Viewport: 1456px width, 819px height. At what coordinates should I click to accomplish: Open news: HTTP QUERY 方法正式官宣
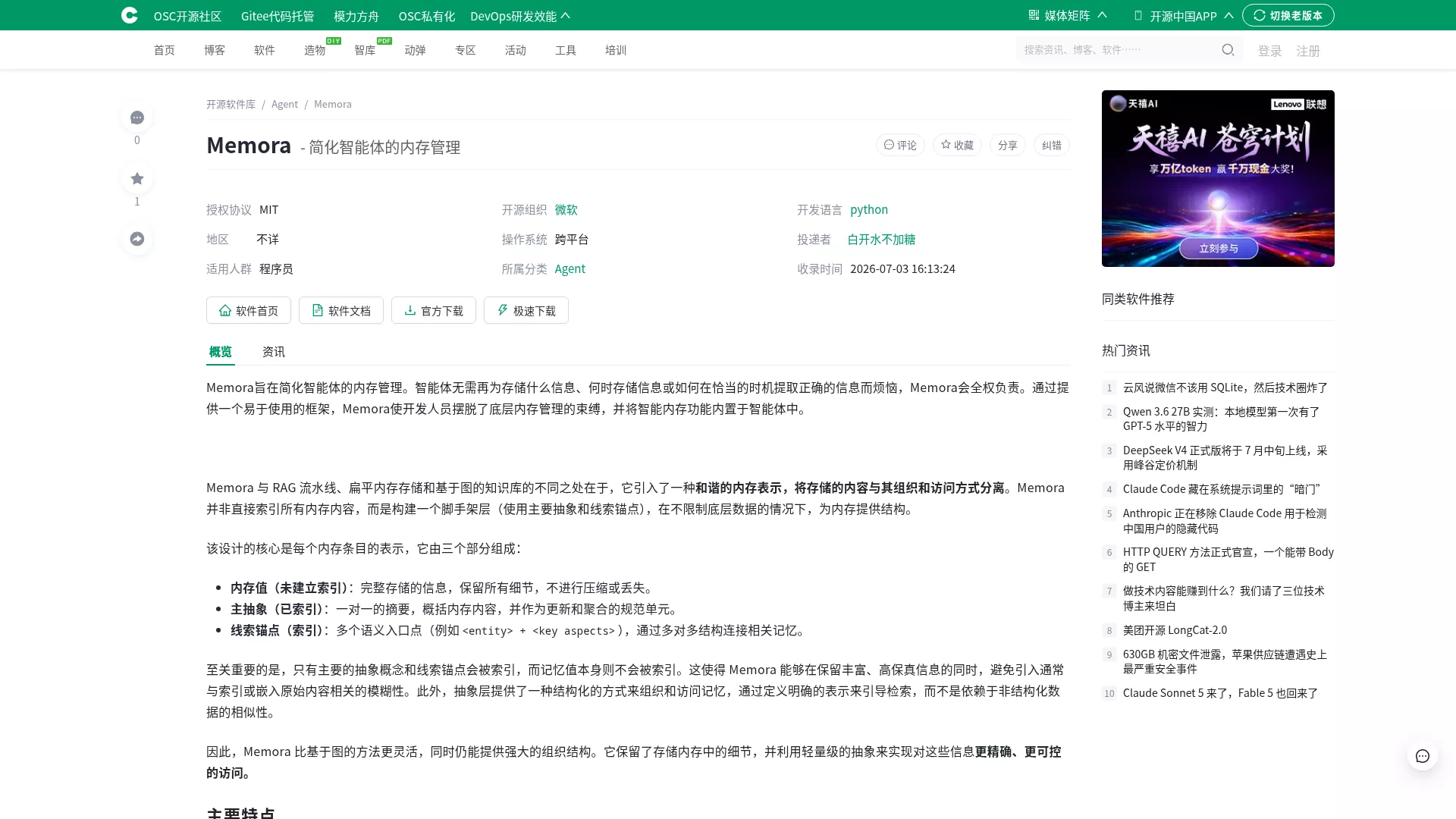pos(1228,559)
